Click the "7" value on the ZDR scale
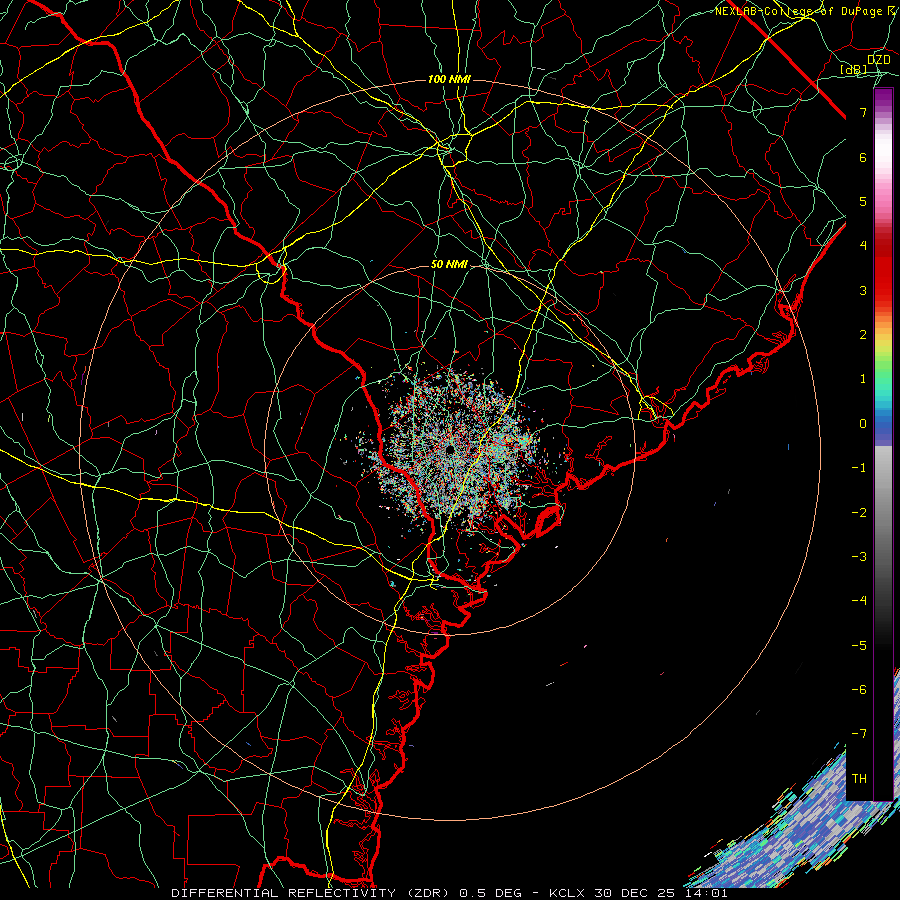 pyautogui.click(x=863, y=113)
